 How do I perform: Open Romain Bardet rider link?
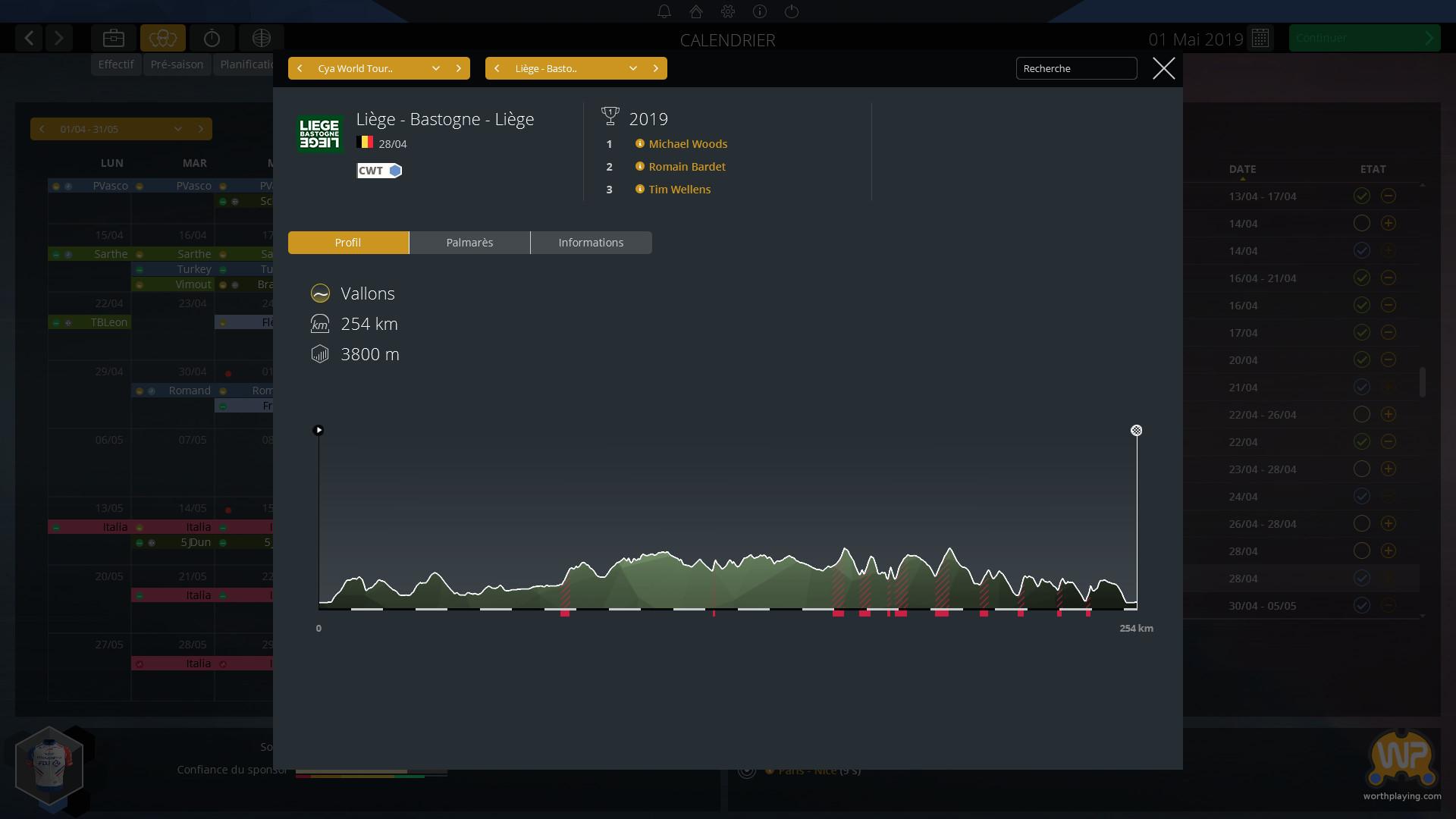tap(686, 167)
